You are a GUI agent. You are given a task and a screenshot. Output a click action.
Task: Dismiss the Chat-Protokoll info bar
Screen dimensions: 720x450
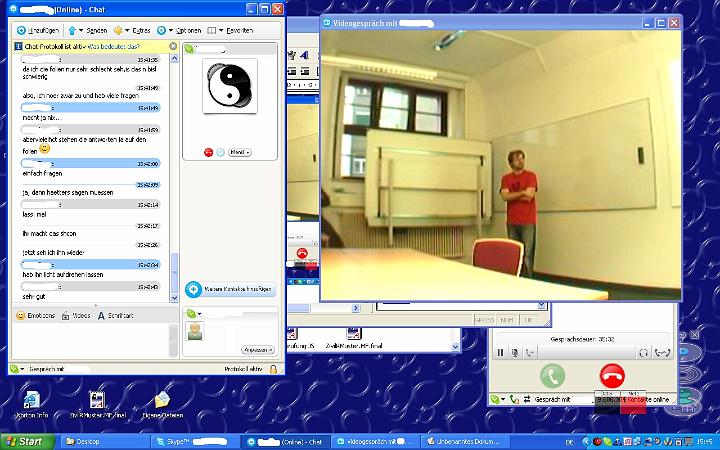[x=173, y=46]
